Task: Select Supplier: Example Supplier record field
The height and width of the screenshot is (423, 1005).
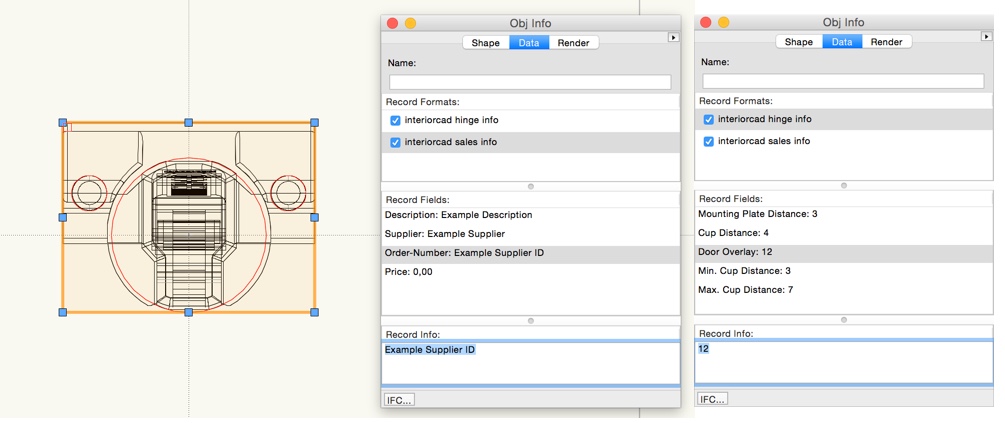Action: pos(531,234)
